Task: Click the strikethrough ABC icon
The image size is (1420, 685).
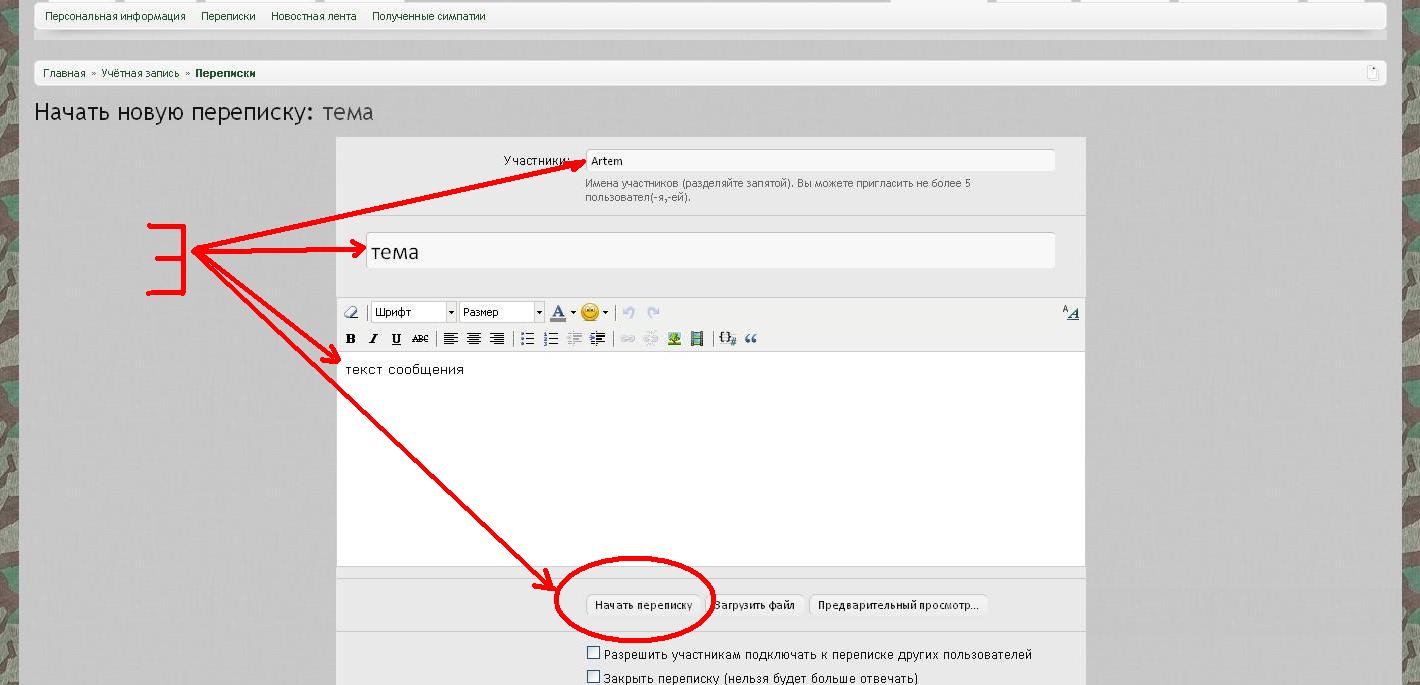Action: [x=420, y=339]
